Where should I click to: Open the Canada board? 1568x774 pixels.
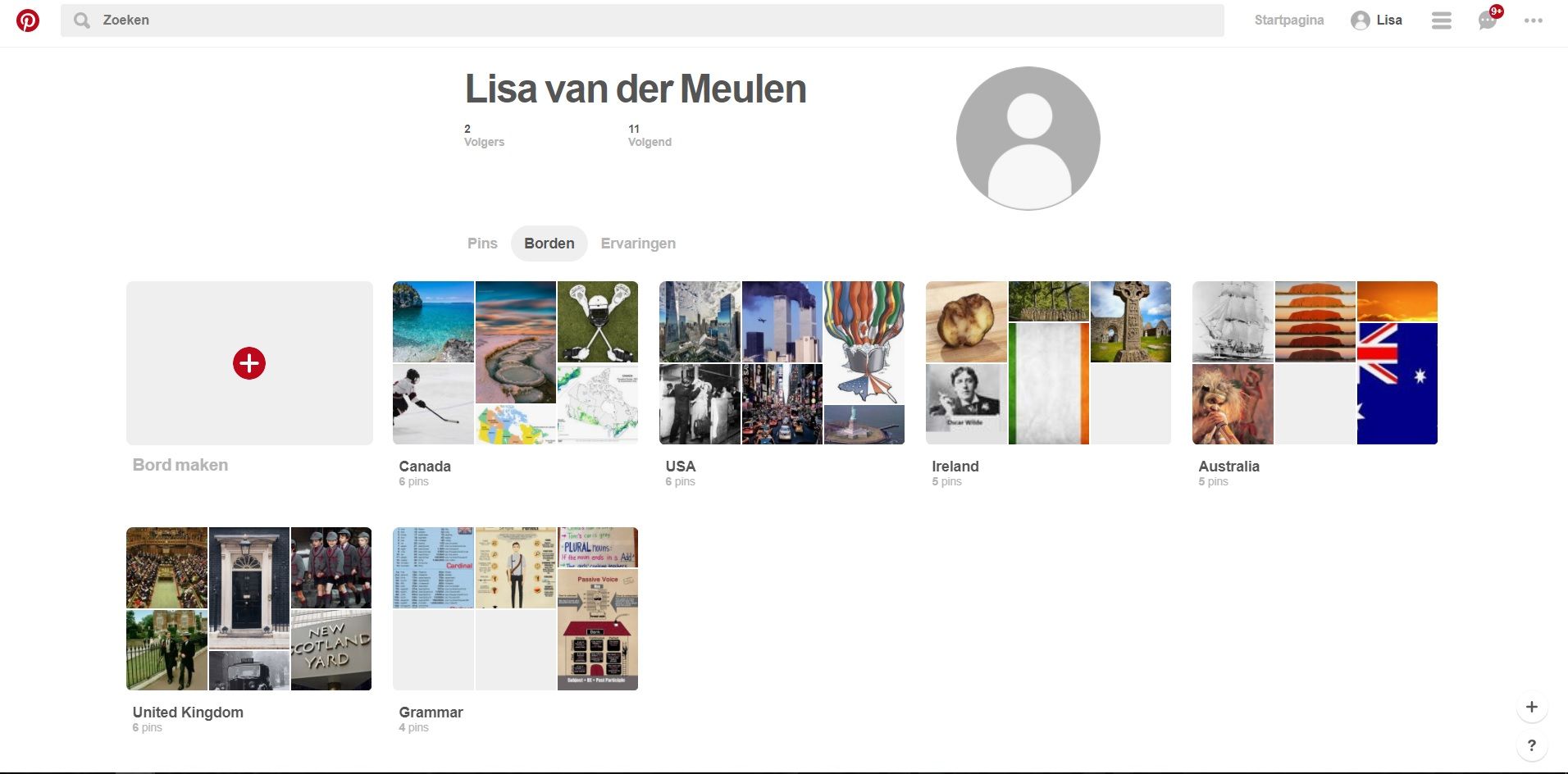point(515,363)
